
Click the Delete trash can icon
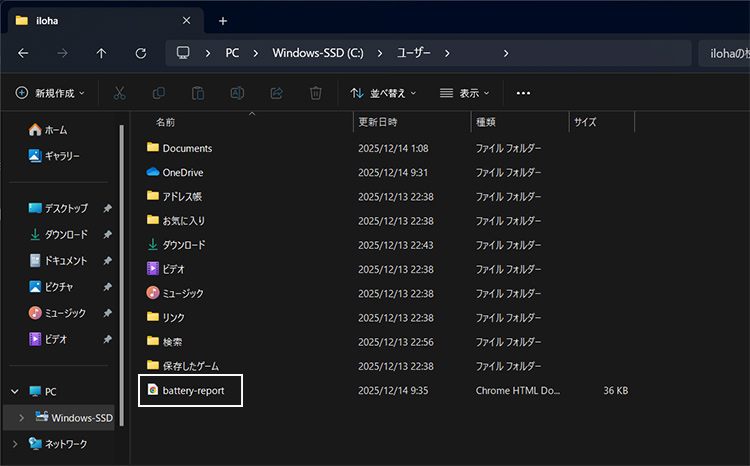[316, 93]
